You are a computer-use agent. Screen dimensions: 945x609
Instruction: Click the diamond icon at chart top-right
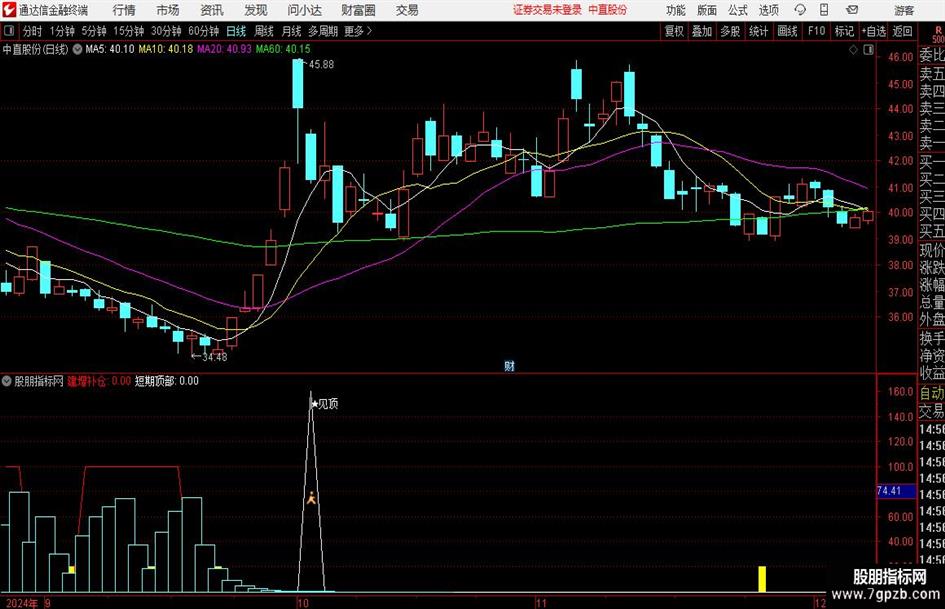point(853,50)
